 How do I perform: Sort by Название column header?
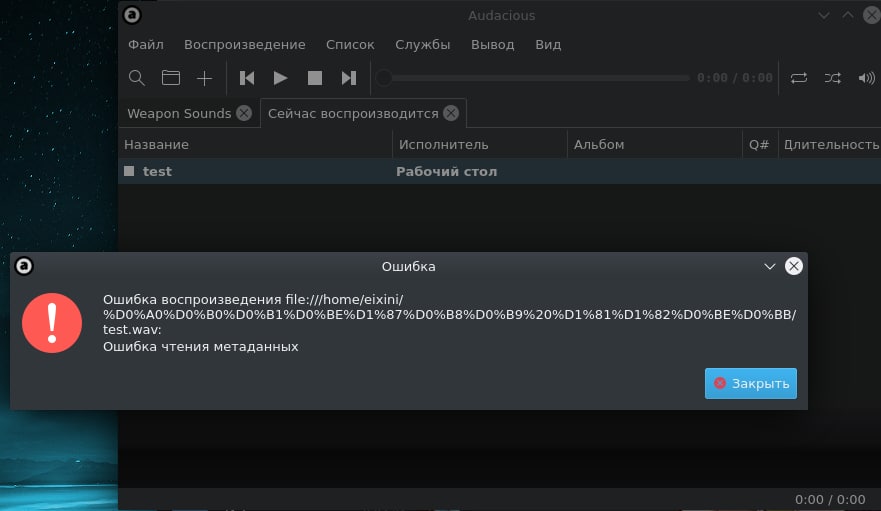(x=255, y=144)
